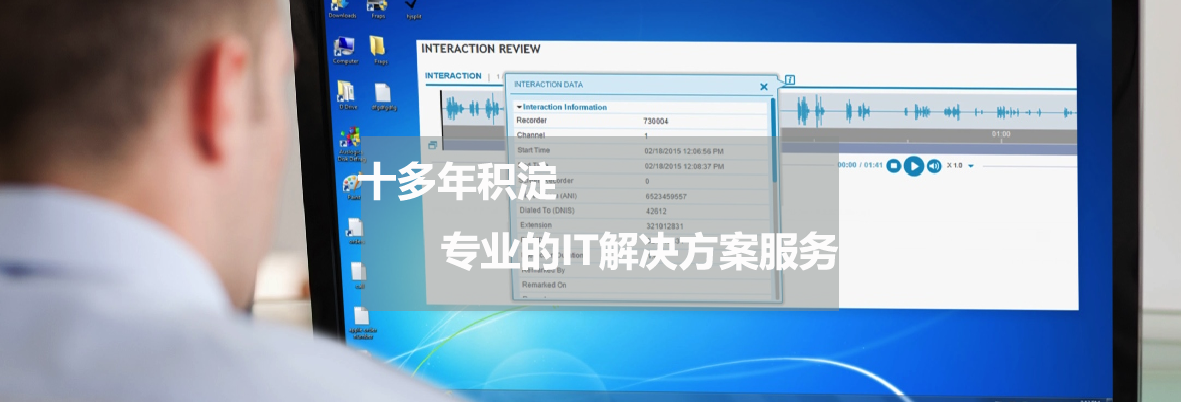Click the info icon beside the popup
The width and height of the screenshot is (1181, 403).
(x=789, y=80)
